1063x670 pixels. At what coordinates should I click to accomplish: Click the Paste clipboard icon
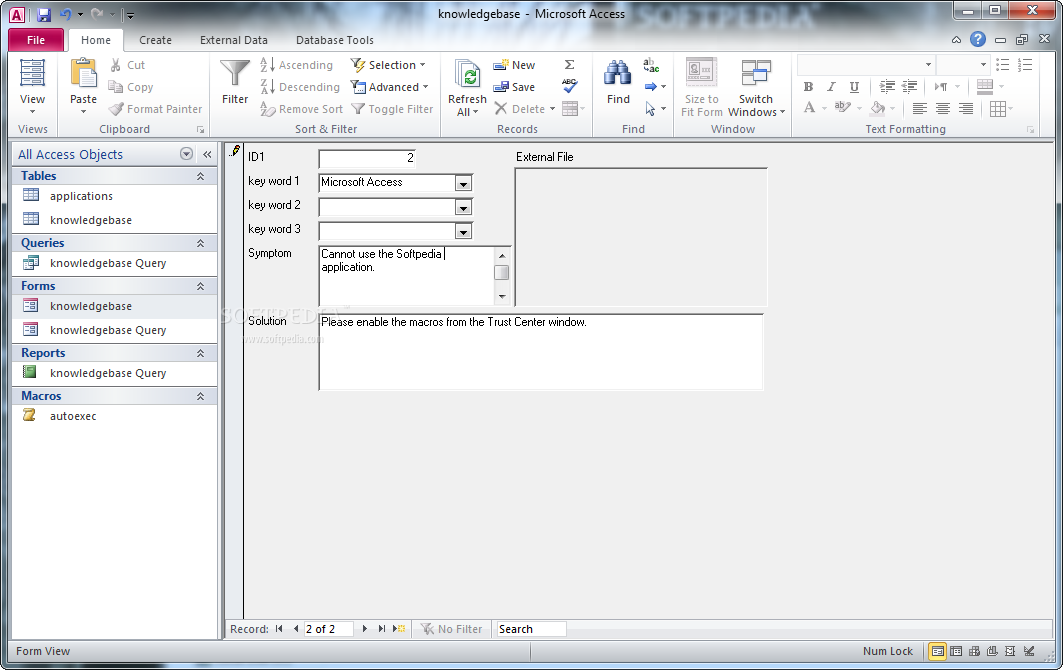coord(83,73)
